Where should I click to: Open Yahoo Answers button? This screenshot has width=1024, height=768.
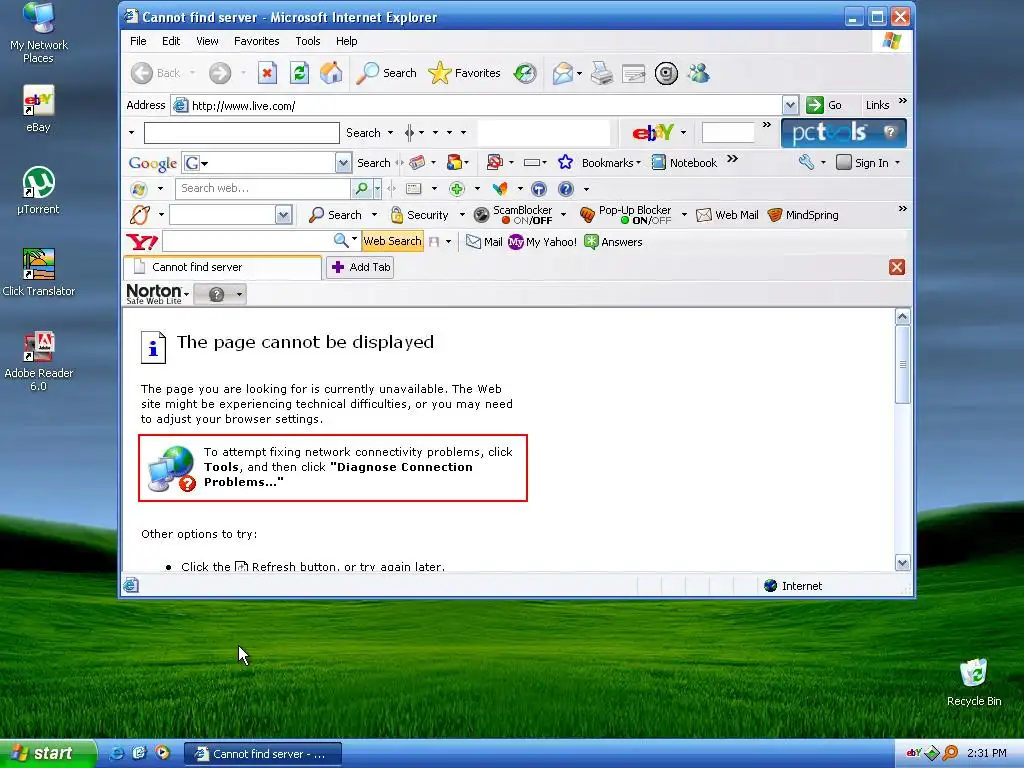pyautogui.click(x=613, y=242)
